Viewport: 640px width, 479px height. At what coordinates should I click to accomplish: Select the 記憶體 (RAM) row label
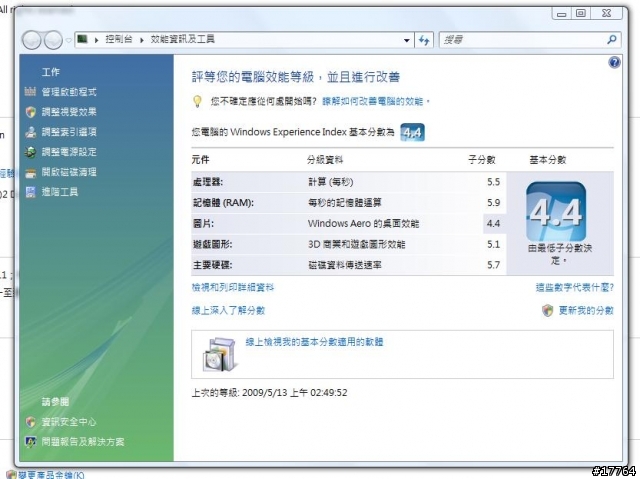click(x=223, y=203)
